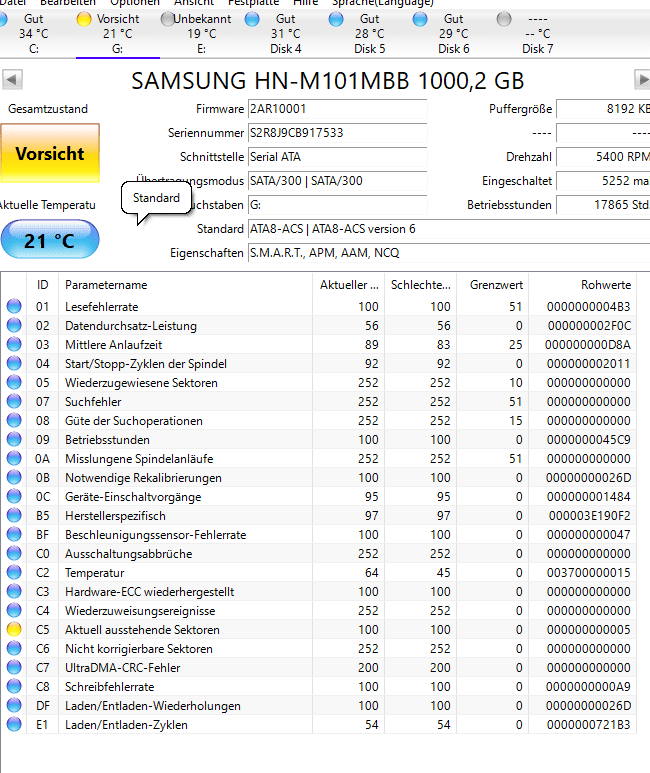Select drive E: with Unbekannt status
The width and height of the screenshot is (650, 773).
pyautogui.click(x=202, y=34)
